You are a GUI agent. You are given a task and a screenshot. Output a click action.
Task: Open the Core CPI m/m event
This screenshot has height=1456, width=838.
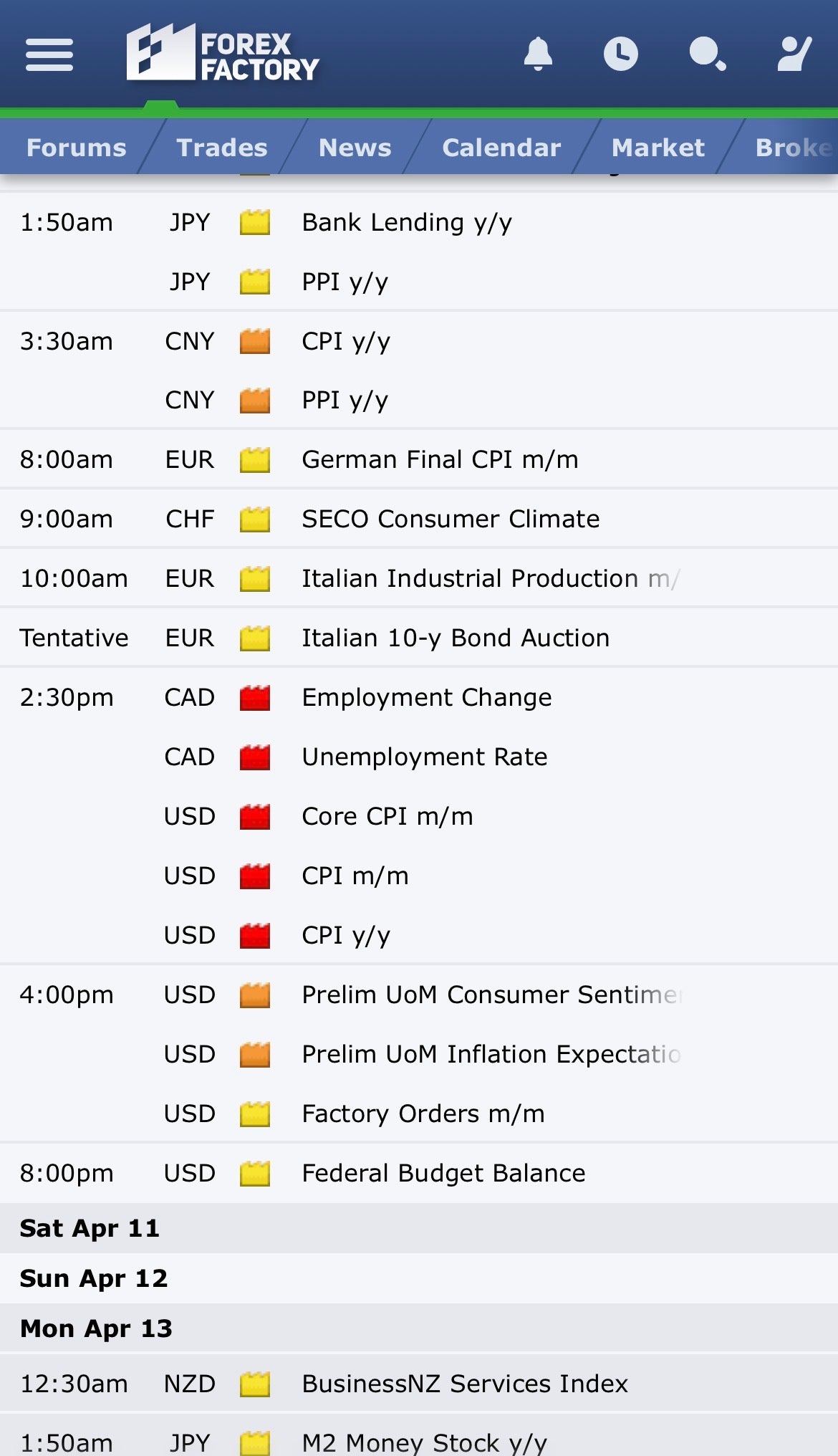pyautogui.click(x=387, y=817)
